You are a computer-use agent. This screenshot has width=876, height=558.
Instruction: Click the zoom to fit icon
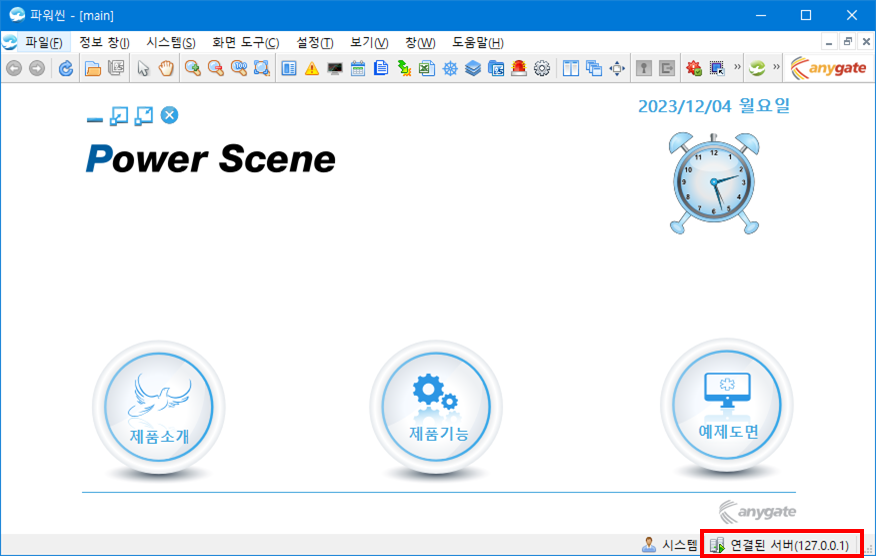261,68
